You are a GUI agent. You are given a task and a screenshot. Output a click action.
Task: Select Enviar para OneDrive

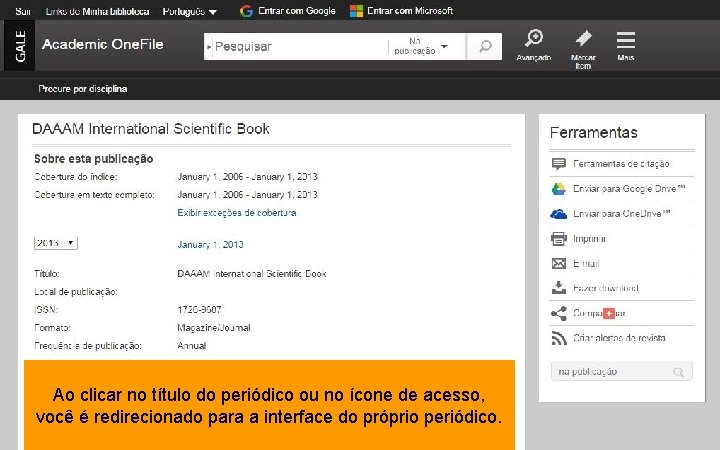pyautogui.click(x=622, y=214)
